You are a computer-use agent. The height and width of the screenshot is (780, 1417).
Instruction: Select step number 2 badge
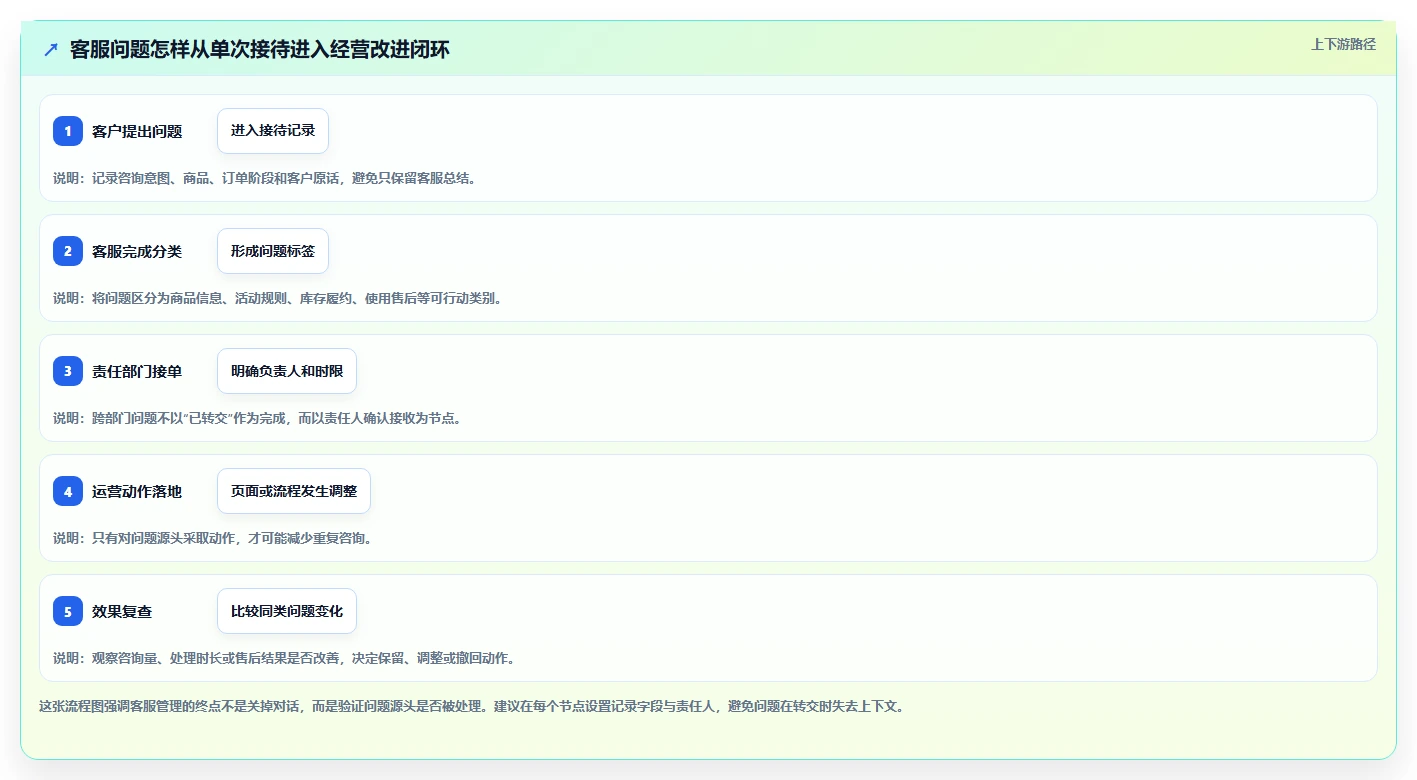[68, 251]
